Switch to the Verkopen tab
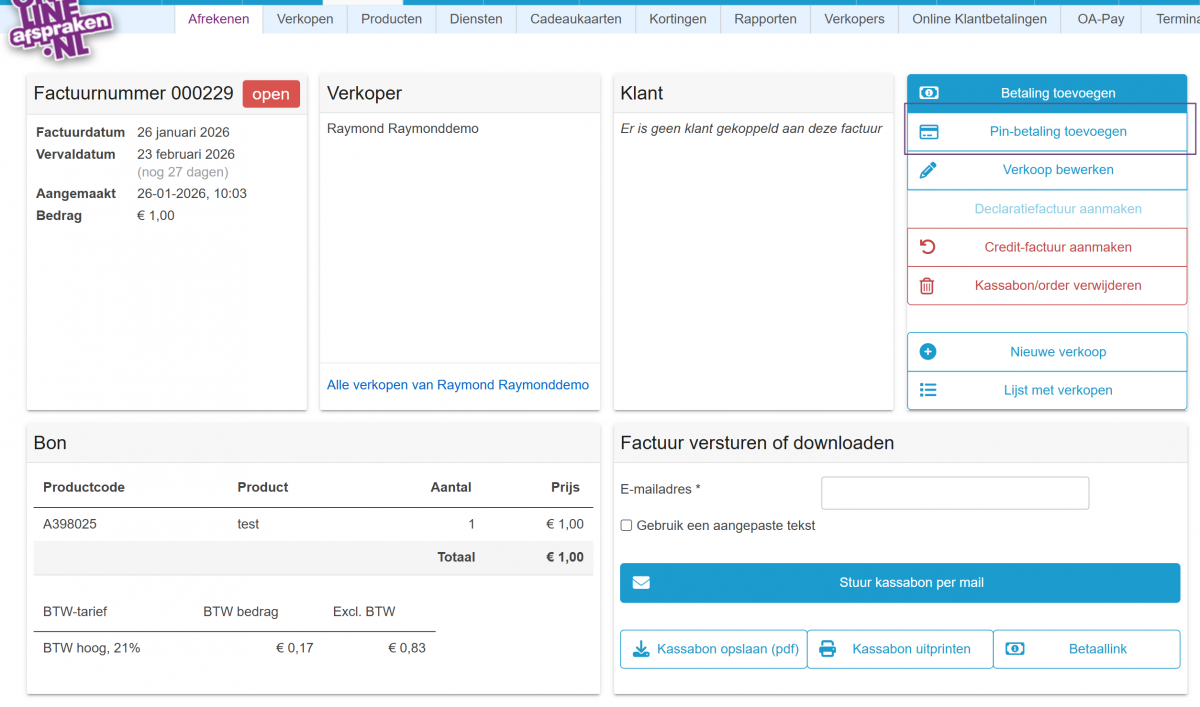Viewport: 1200px width, 707px height. pos(304,18)
